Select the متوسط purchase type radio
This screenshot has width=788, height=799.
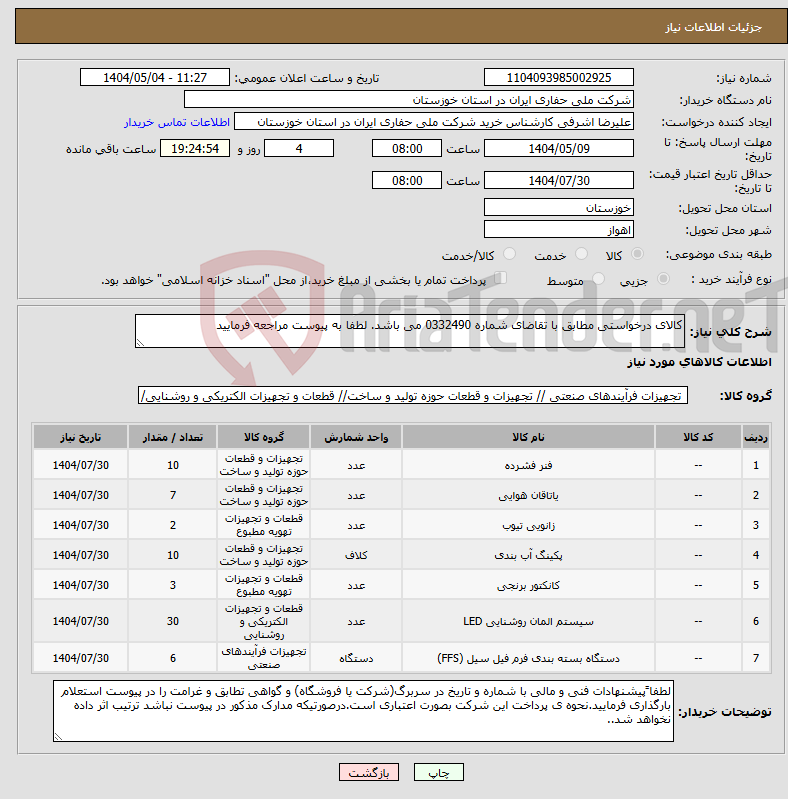pyautogui.click(x=598, y=279)
